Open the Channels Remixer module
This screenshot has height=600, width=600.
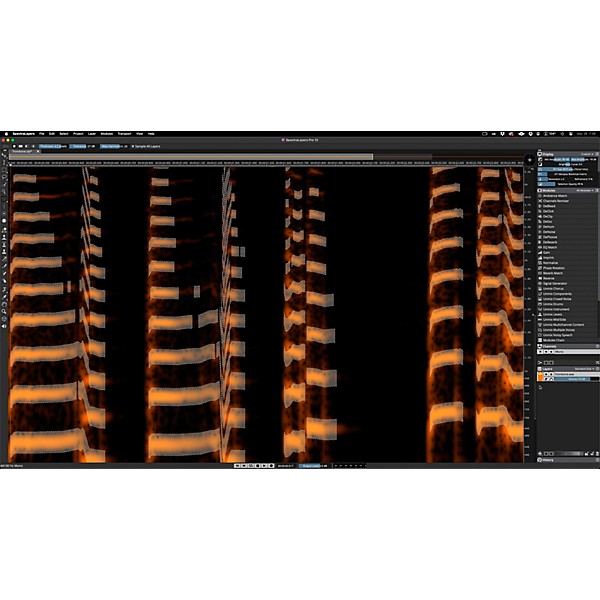[556, 201]
